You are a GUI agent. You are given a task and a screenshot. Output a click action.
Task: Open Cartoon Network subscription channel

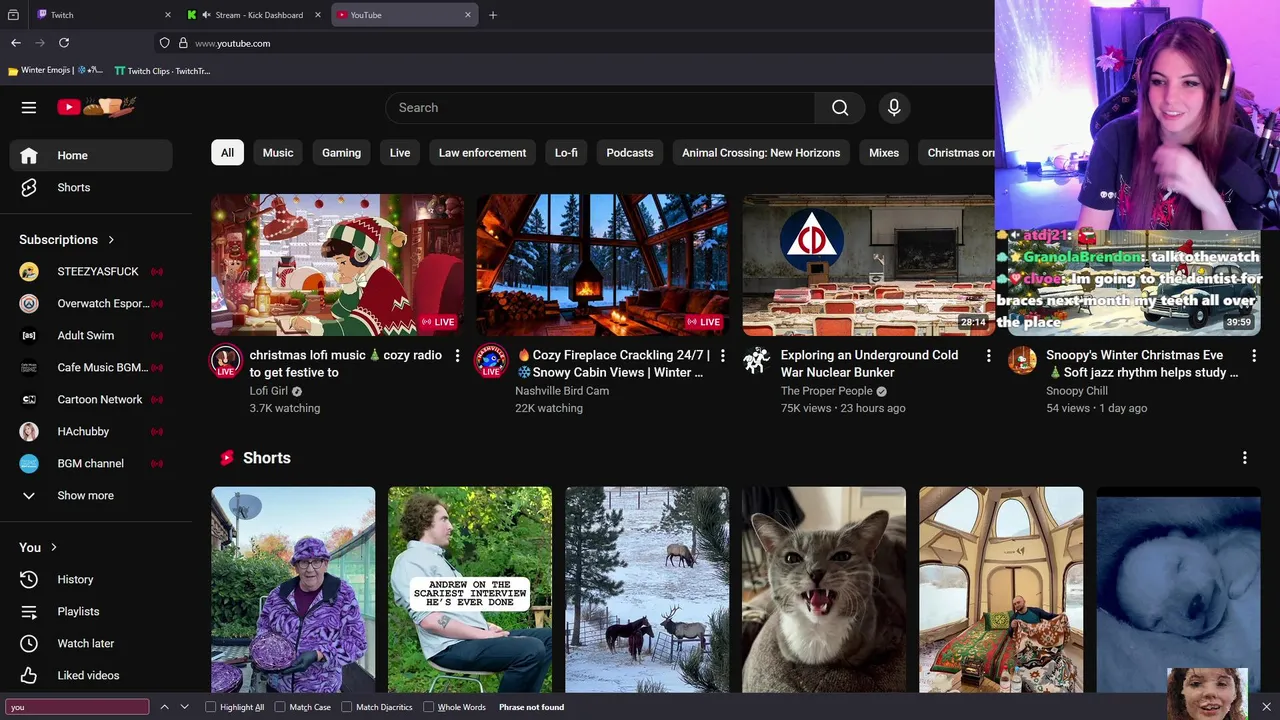tap(92, 400)
